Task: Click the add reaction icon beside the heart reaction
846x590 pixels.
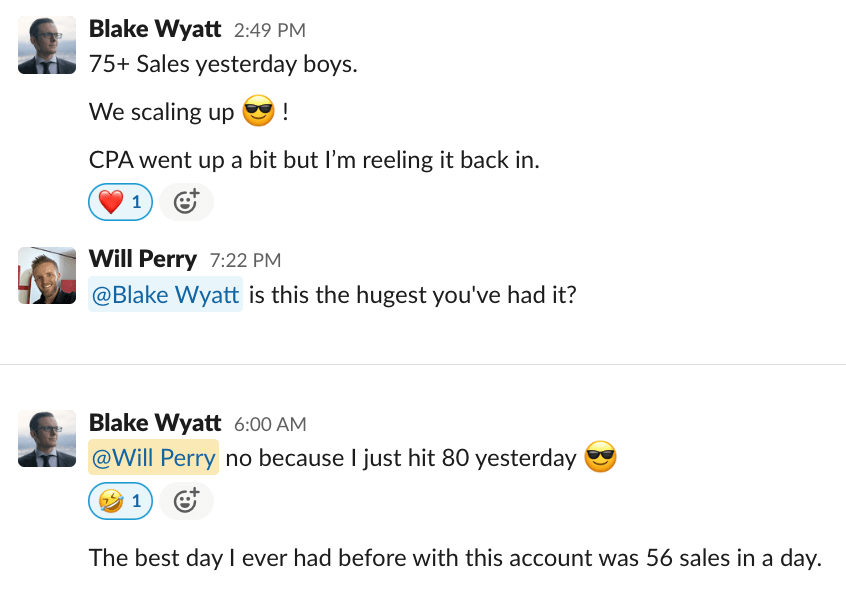Action: pos(186,203)
